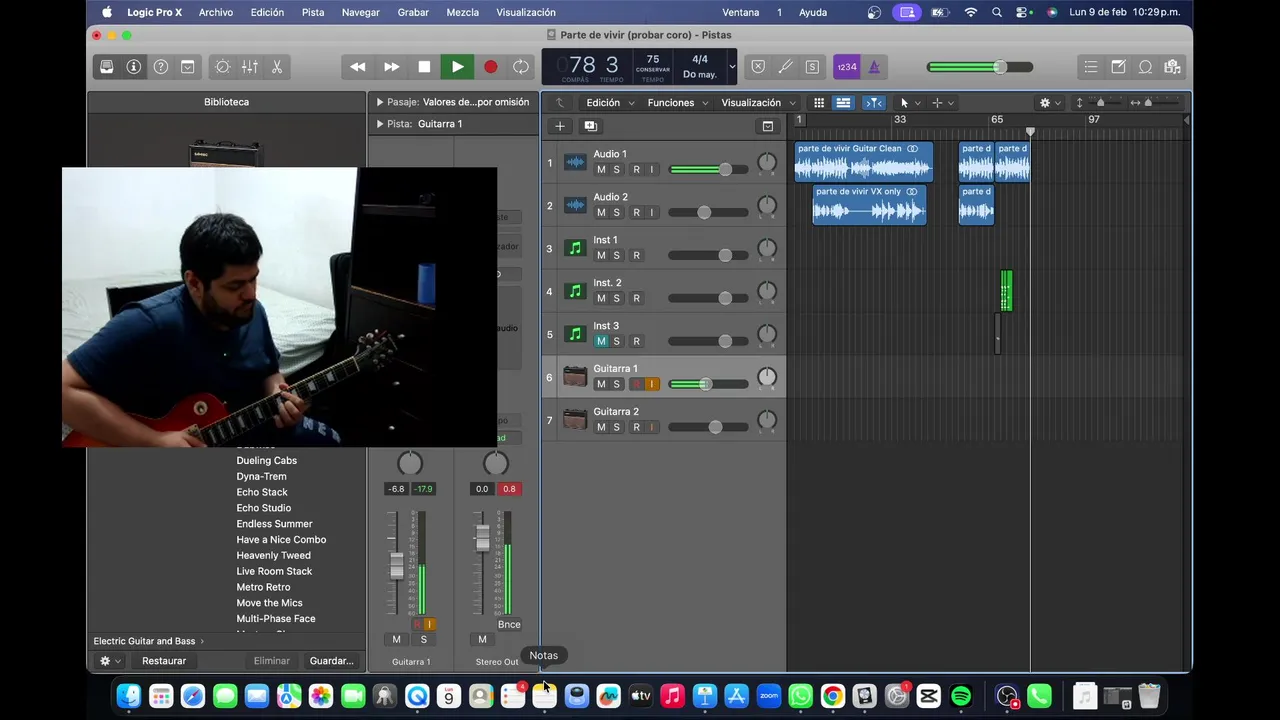Record-enable the Inst 1 track
Screen dimensions: 1280x720
[636, 255]
